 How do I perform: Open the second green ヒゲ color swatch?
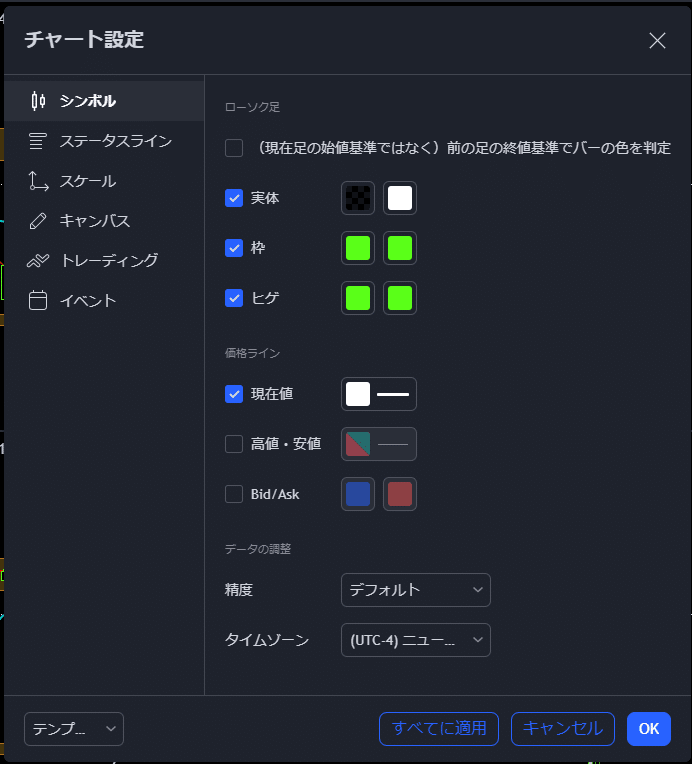click(x=400, y=298)
